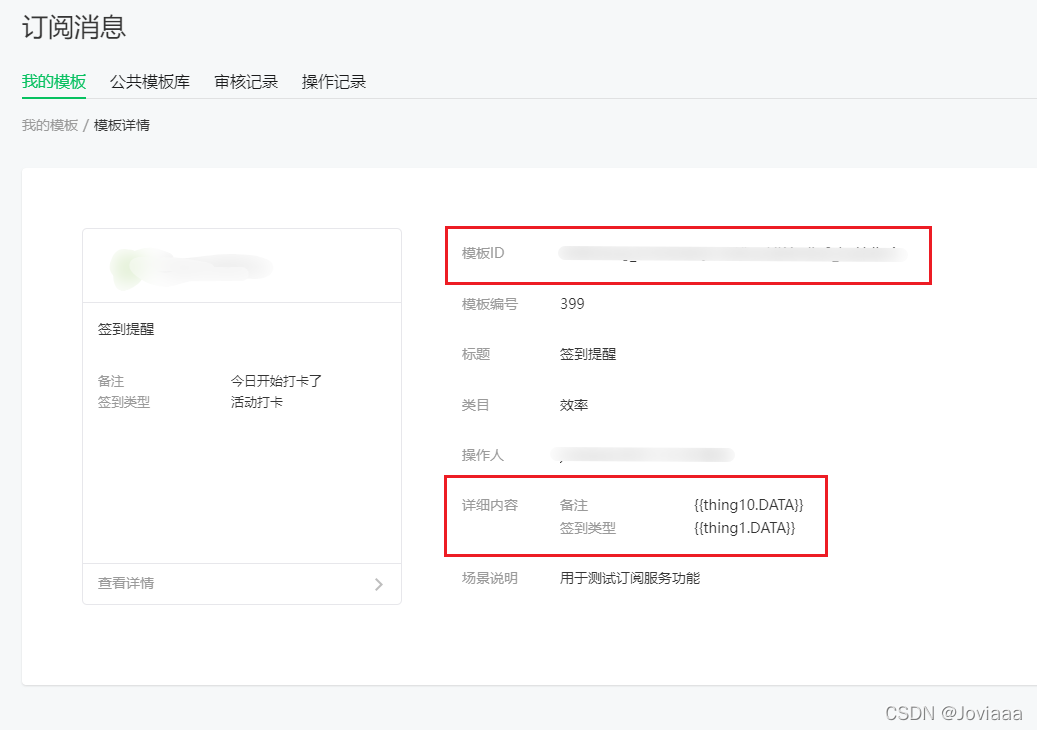Return to 我的模板 via the breadcrumb link
1037x730 pixels.
pos(48,124)
